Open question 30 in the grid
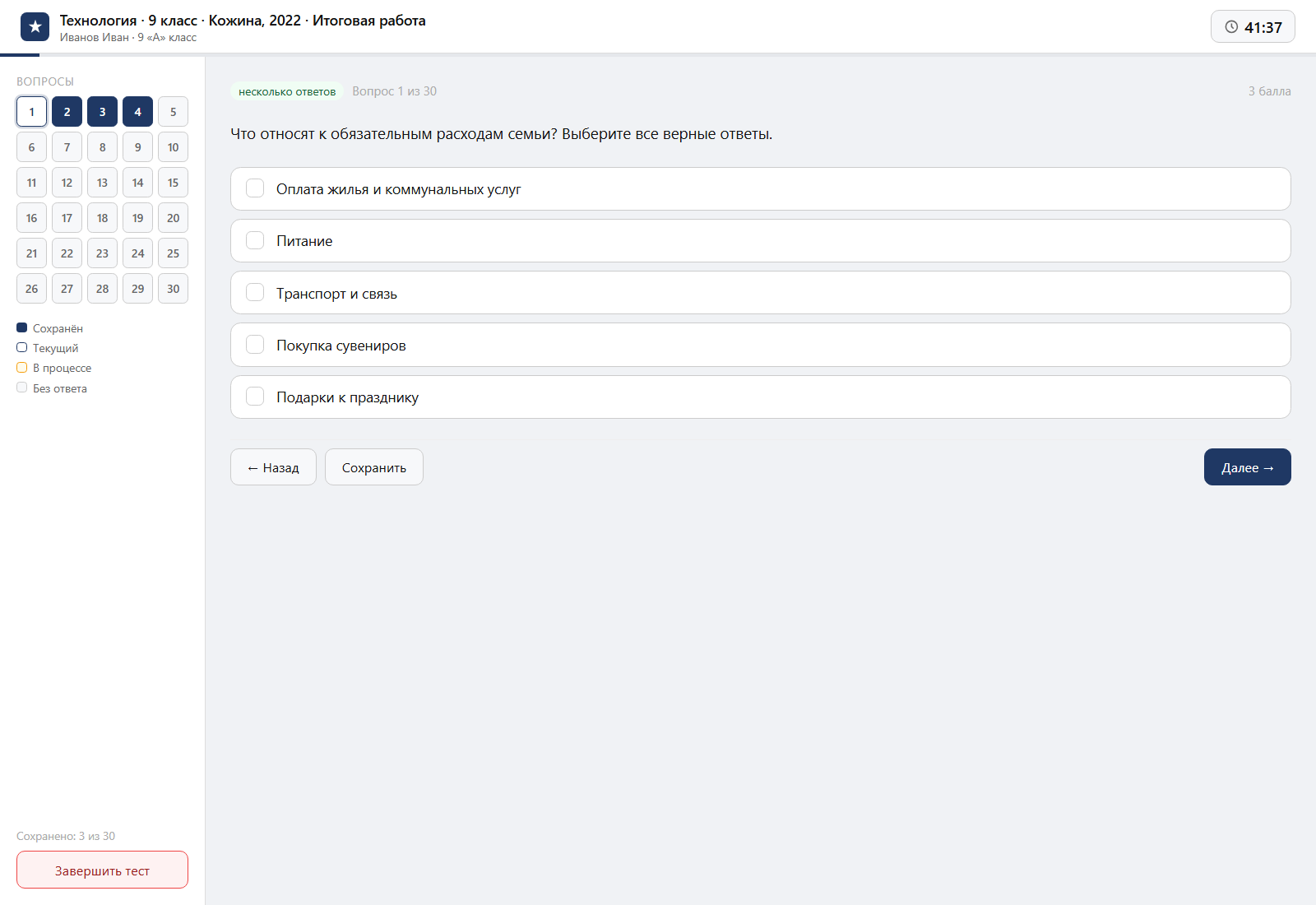Viewport: 1316px width, 905px height. coord(173,289)
